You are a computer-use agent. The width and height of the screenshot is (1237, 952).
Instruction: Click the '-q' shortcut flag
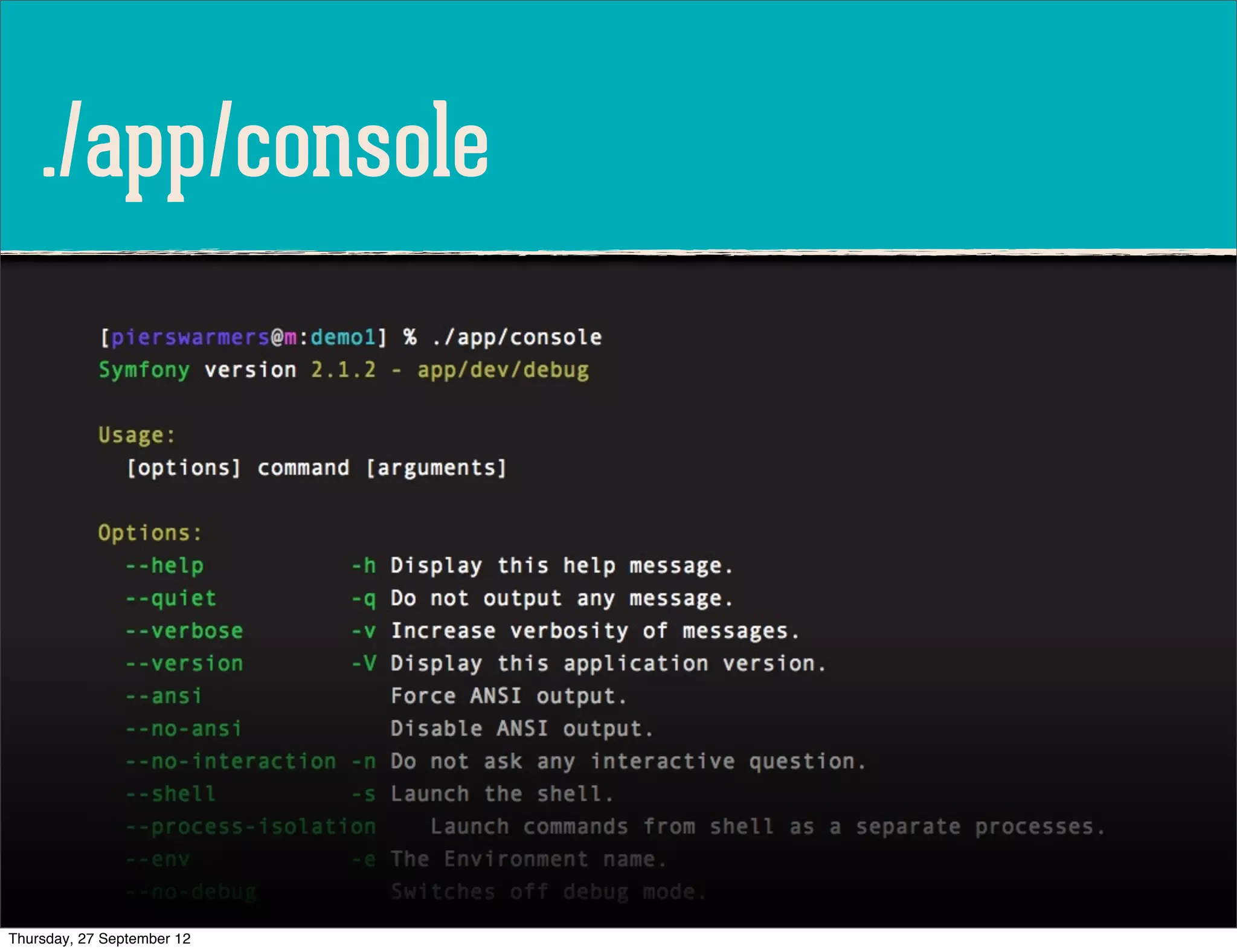(x=364, y=599)
